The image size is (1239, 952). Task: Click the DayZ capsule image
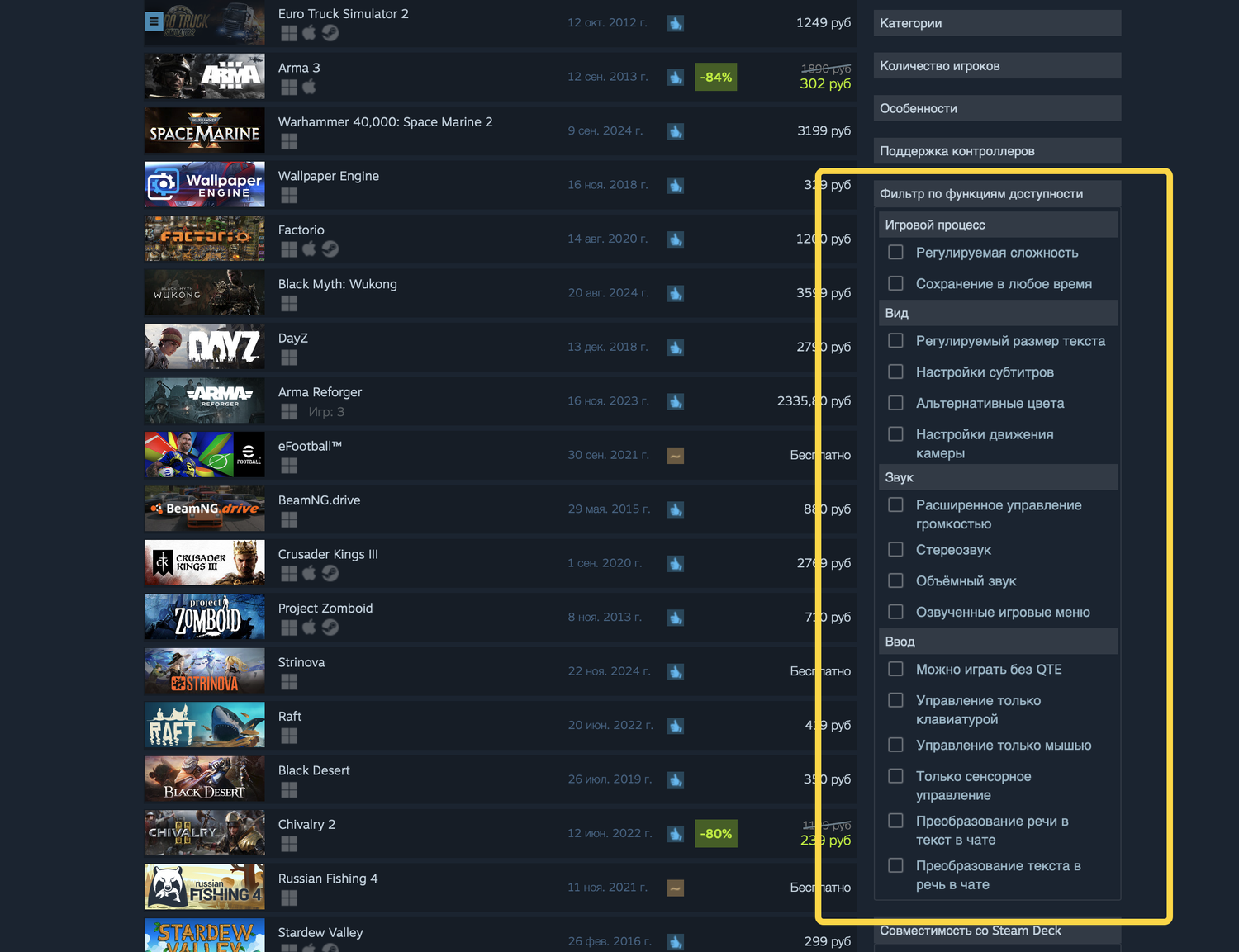click(205, 346)
